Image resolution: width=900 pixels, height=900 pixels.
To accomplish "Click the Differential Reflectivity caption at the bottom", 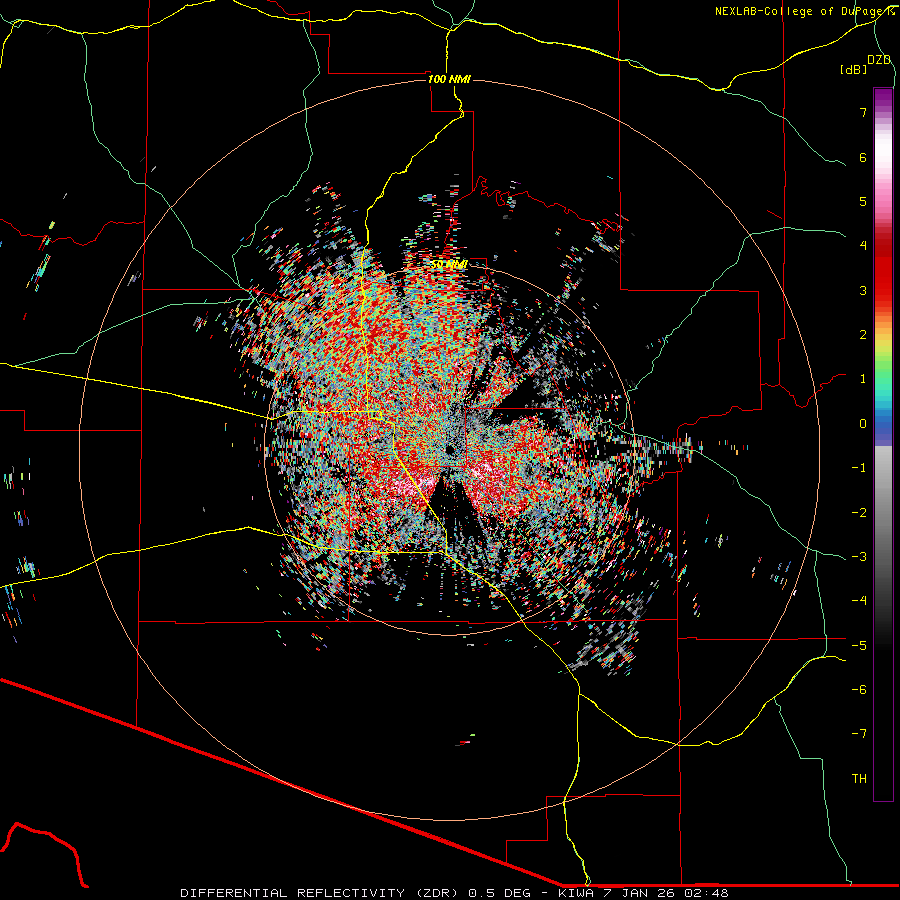I will pyautogui.click(x=454, y=893).
